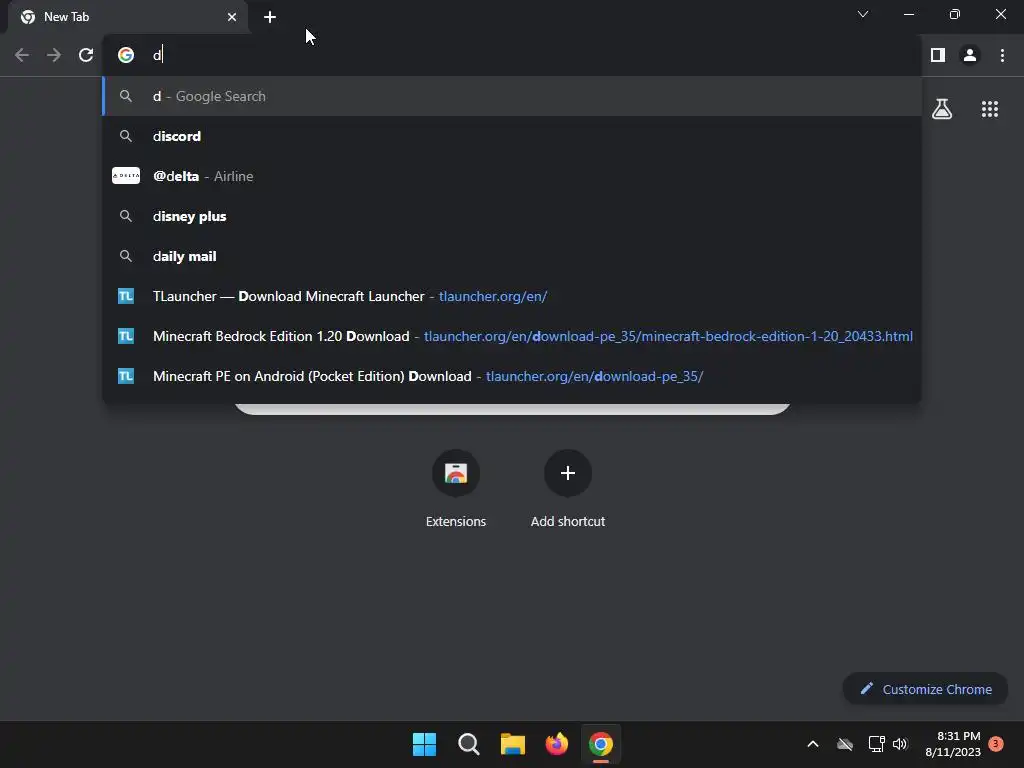Open TLauncher — Download Minecraft Launcher suggestion

pyautogui.click(x=512, y=296)
